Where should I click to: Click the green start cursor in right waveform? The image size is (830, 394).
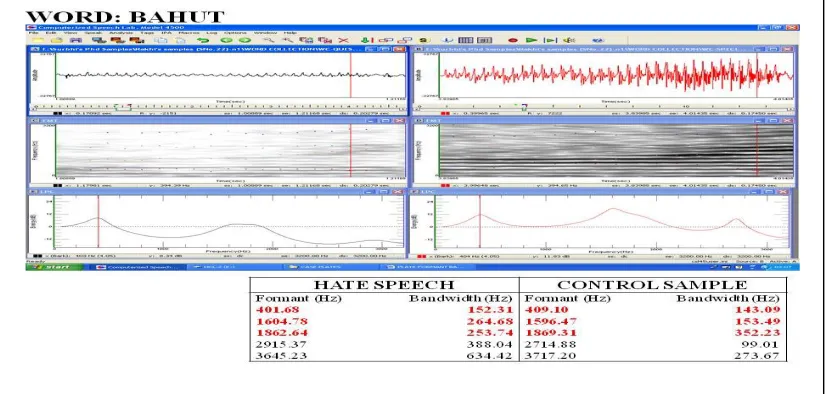pyautogui.click(x=439, y=75)
